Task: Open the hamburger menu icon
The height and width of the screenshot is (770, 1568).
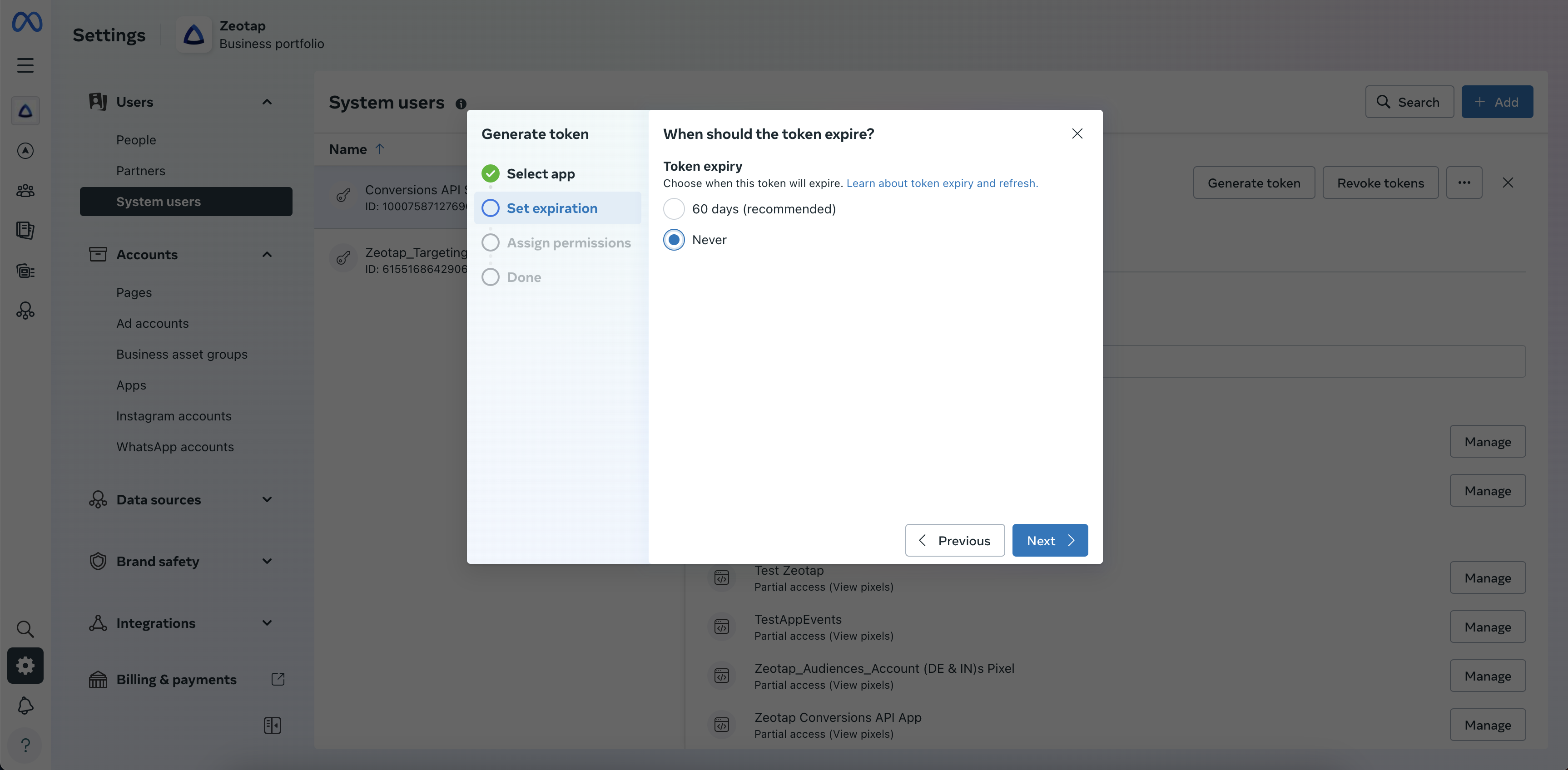Action: pyautogui.click(x=25, y=65)
